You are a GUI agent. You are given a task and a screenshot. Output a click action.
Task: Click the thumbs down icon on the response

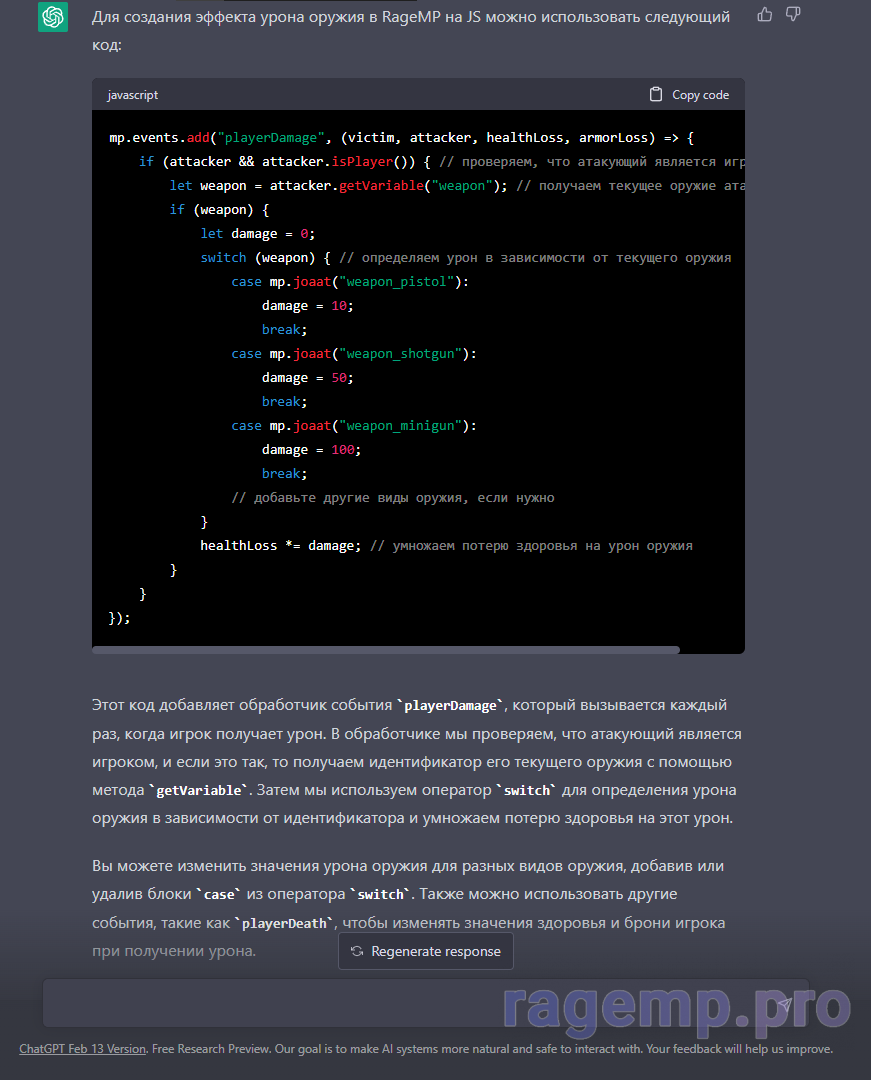click(793, 14)
